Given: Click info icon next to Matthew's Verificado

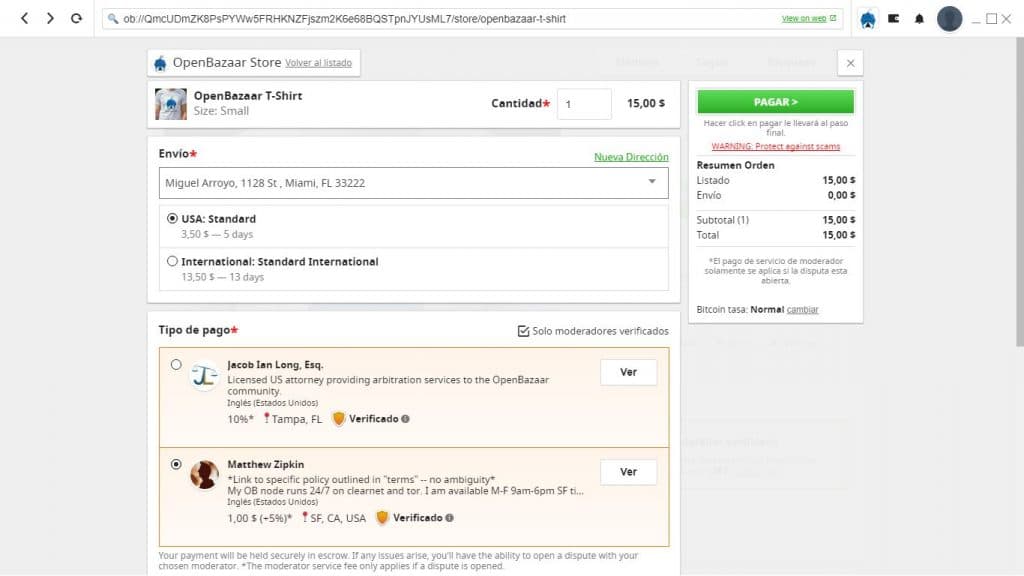Looking at the screenshot, I should 449,518.
